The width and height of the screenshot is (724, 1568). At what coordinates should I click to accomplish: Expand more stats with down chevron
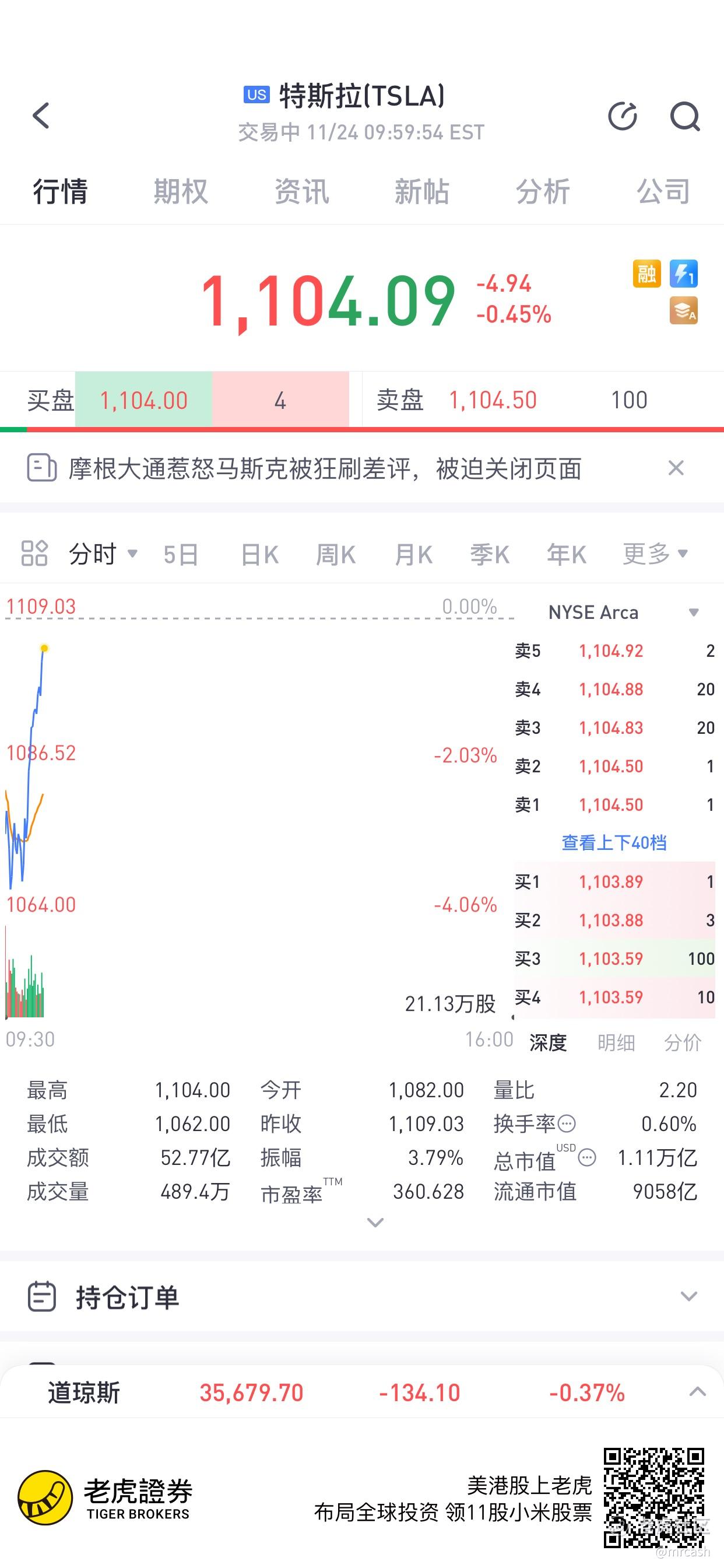(375, 1222)
